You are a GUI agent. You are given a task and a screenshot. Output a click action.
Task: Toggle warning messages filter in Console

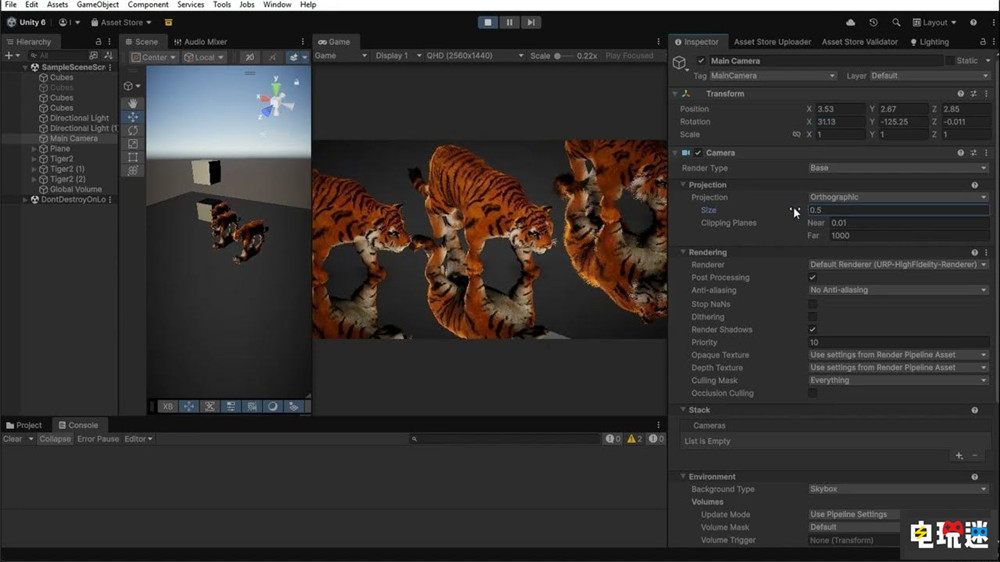634,439
